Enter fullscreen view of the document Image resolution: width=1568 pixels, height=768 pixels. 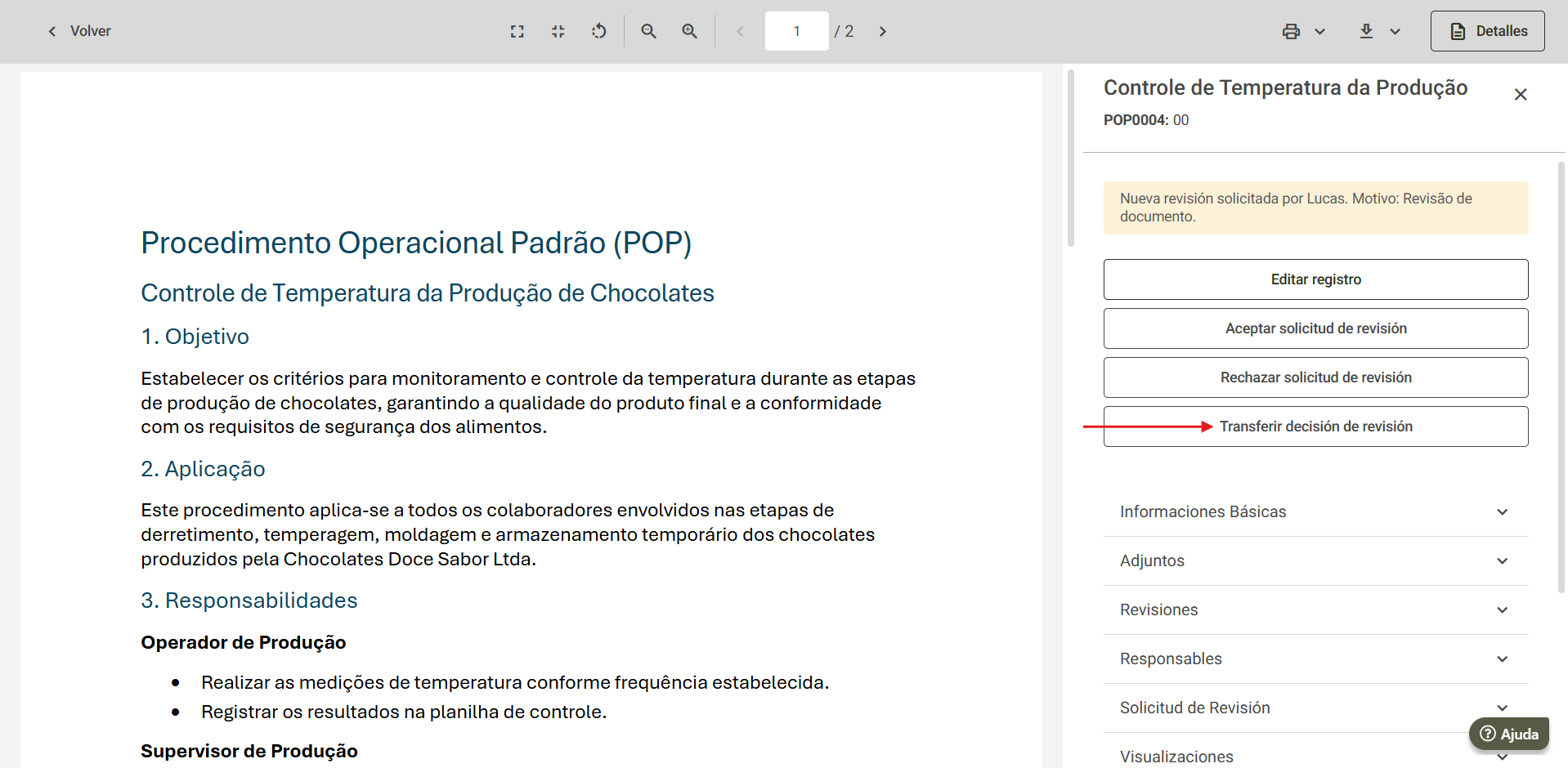point(517,31)
